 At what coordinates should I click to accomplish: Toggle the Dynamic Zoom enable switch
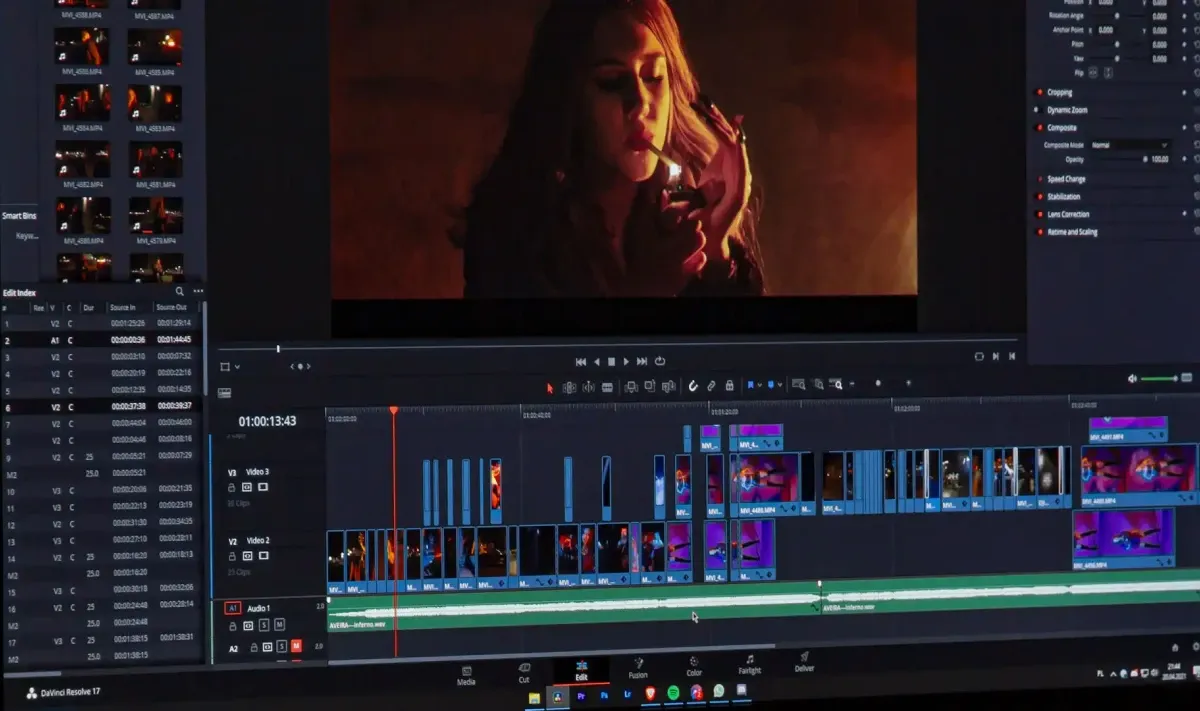[x=1040, y=110]
